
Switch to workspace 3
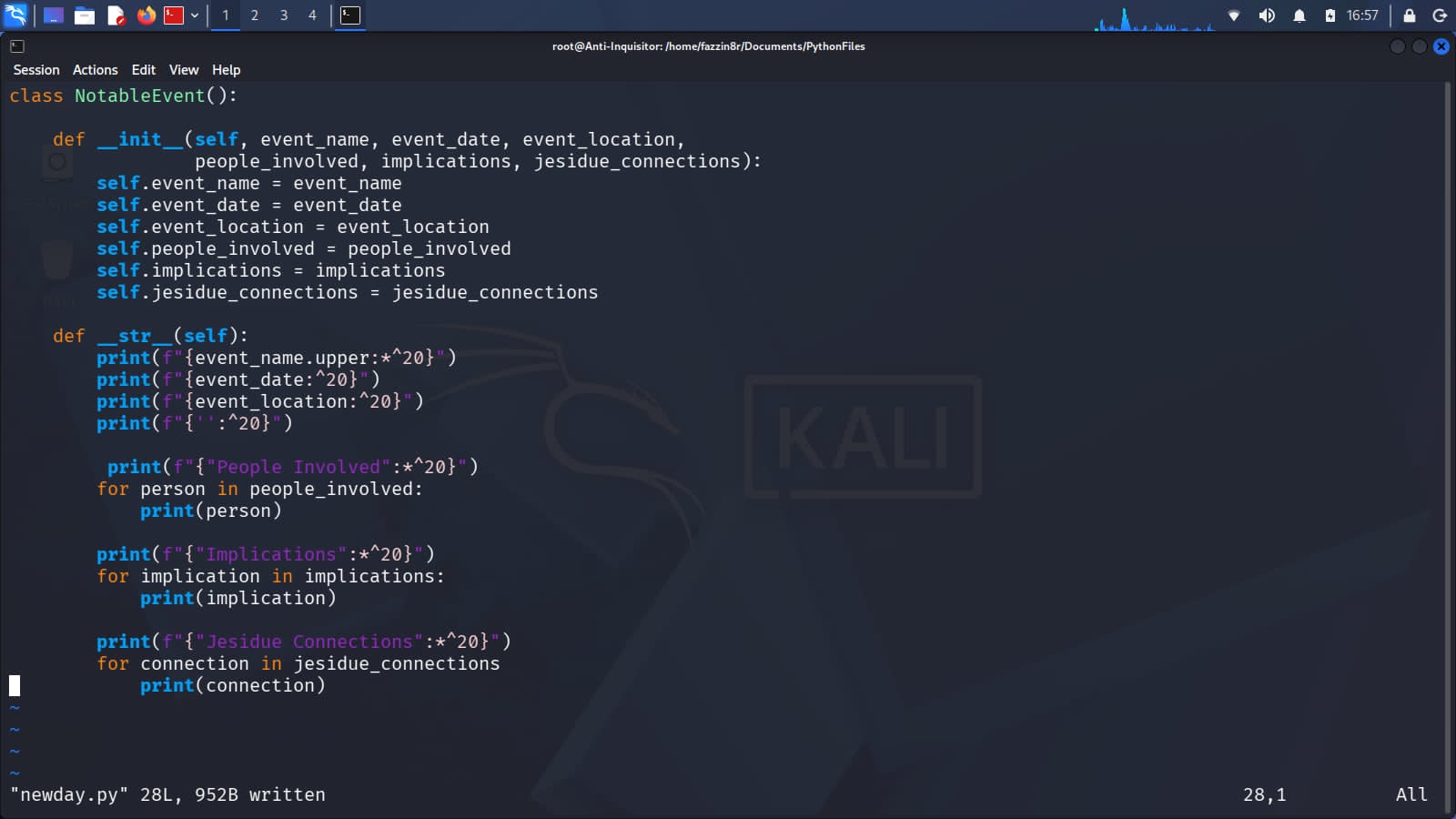click(x=284, y=15)
